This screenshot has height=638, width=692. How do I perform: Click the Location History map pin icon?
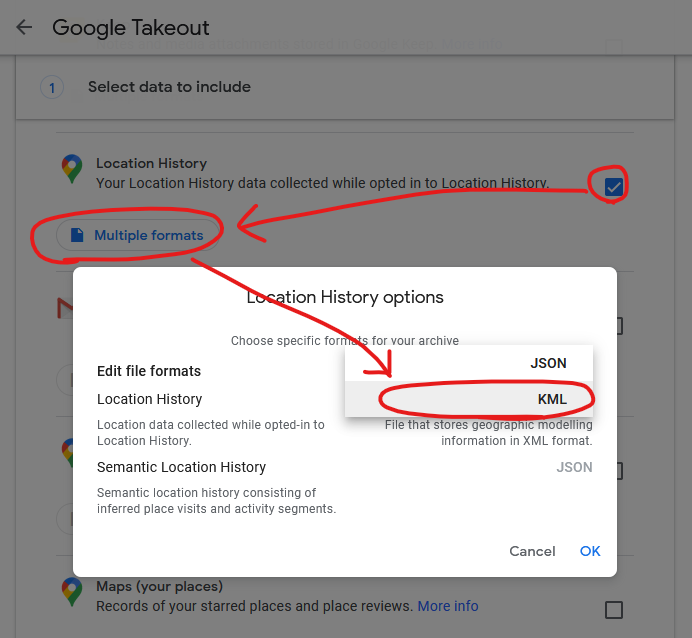pyautogui.click(x=71, y=169)
